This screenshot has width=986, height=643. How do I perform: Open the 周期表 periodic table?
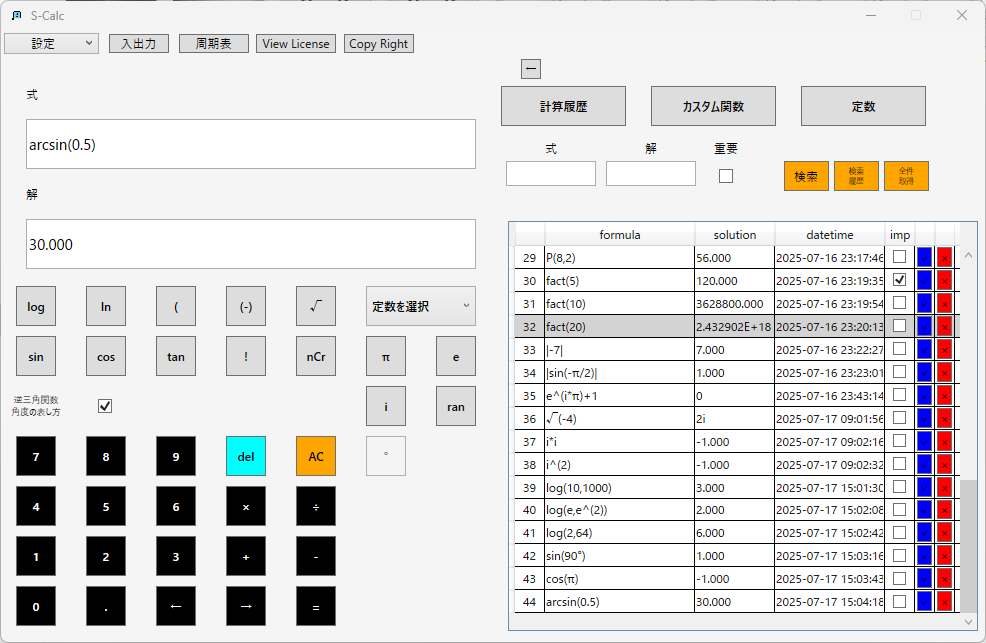[x=214, y=43]
